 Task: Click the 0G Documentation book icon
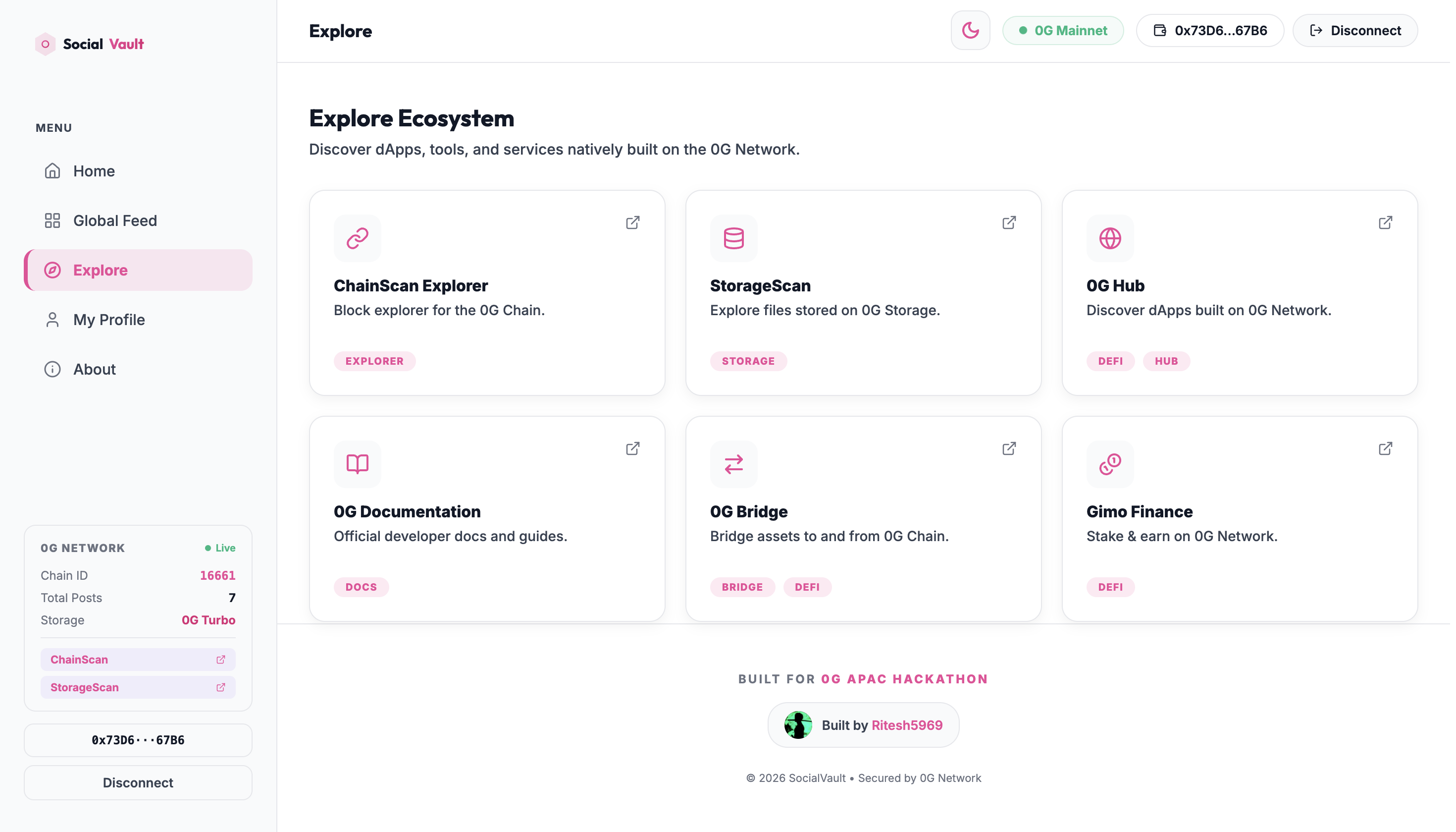358,464
